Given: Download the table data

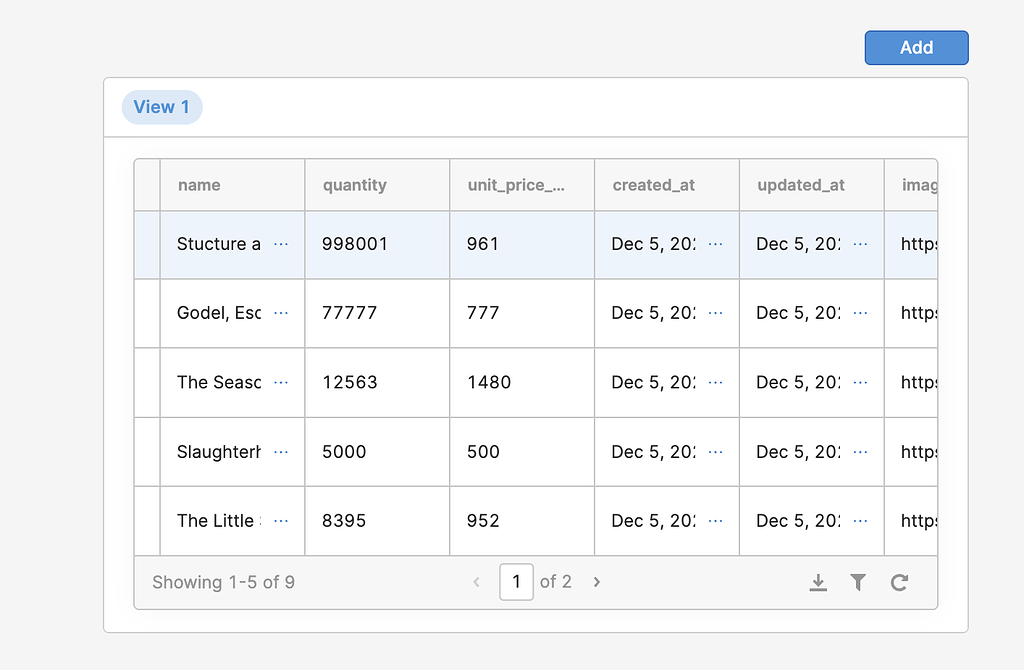Looking at the screenshot, I should click(818, 582).
